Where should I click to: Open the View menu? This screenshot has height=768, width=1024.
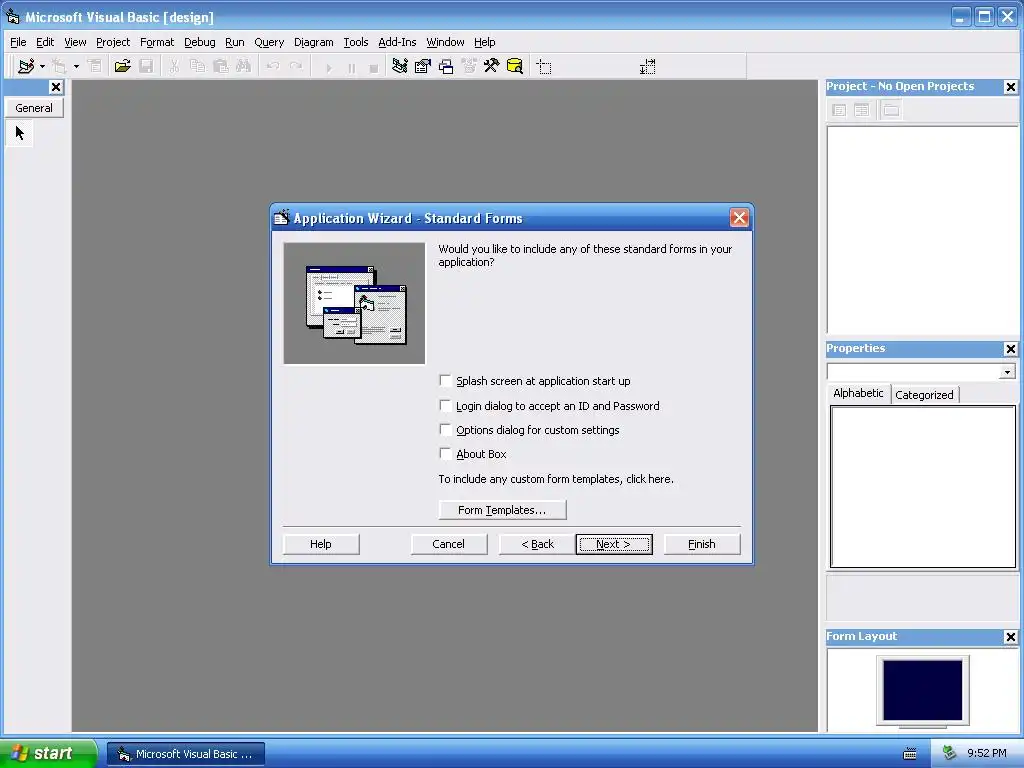coord(75,42)
